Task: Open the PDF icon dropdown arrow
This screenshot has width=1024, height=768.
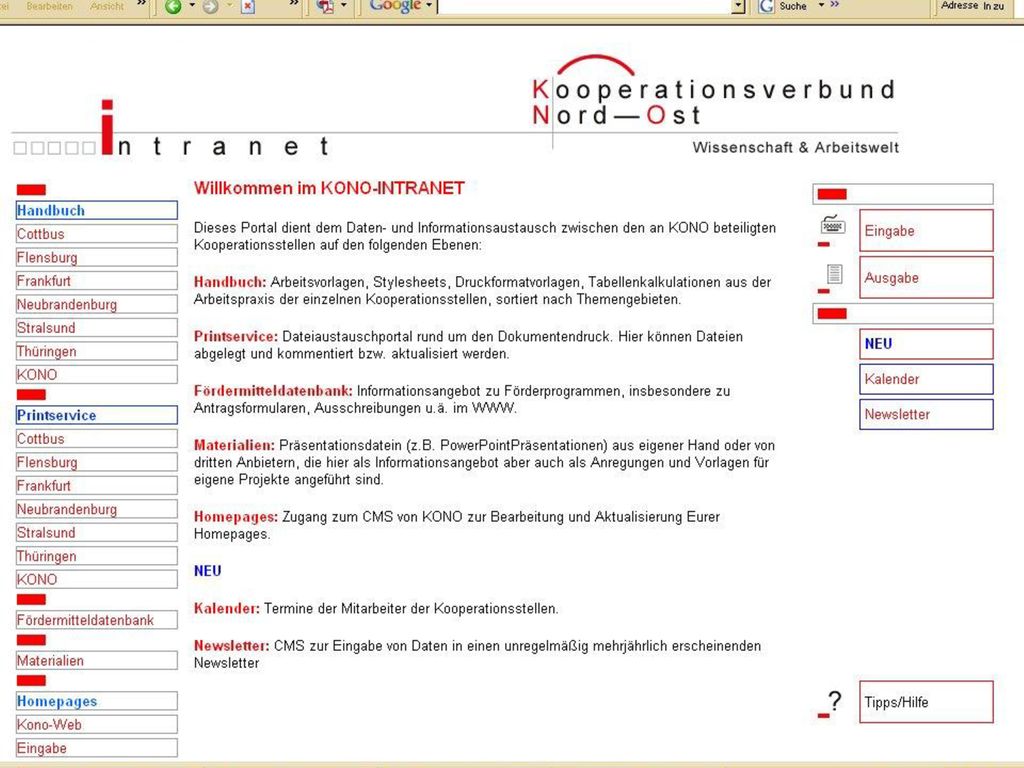Action: [344, 6]
